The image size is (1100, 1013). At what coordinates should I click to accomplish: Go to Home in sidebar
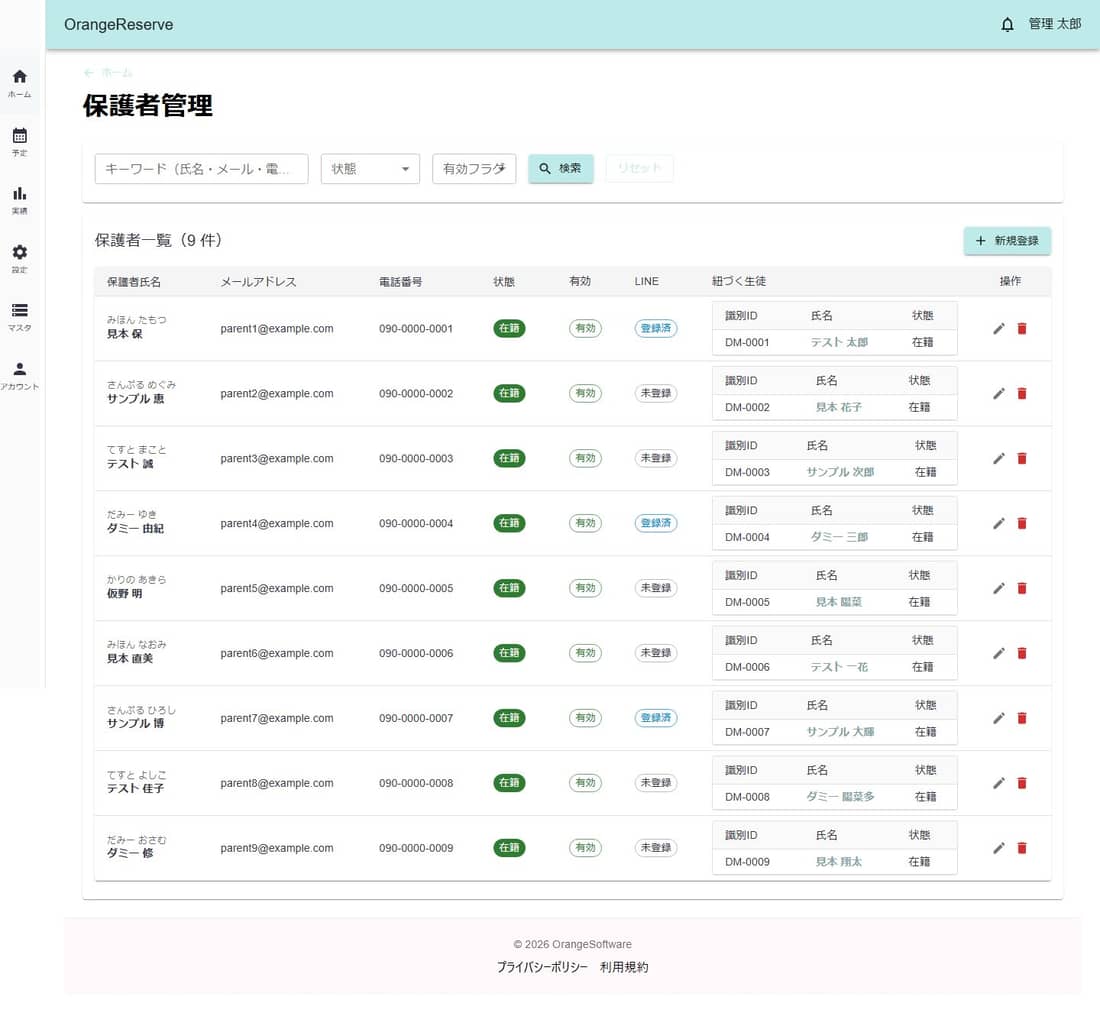coord(20,83)
